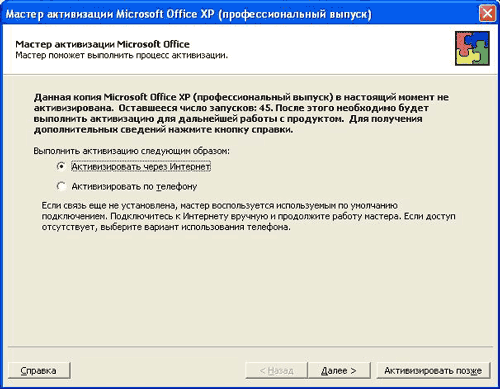Click the empty beige area below the instructions

(x=250, y=290)
